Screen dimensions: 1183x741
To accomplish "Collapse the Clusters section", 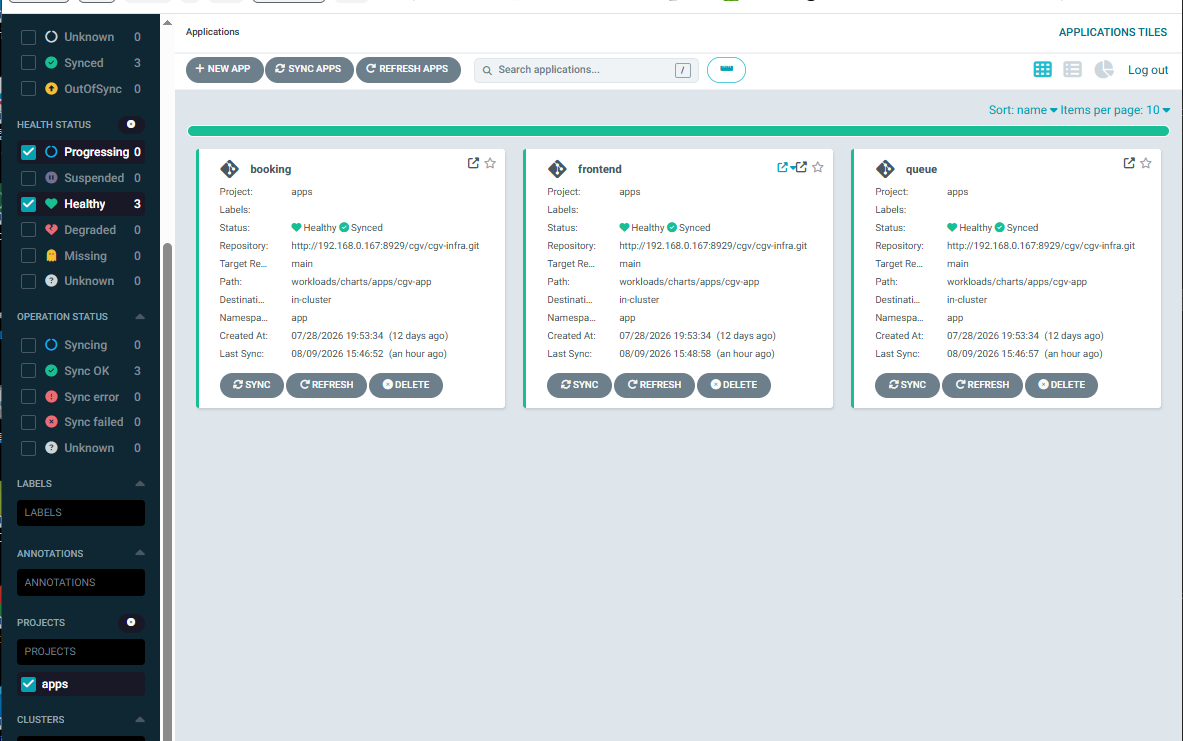I will tap(140, 719).
